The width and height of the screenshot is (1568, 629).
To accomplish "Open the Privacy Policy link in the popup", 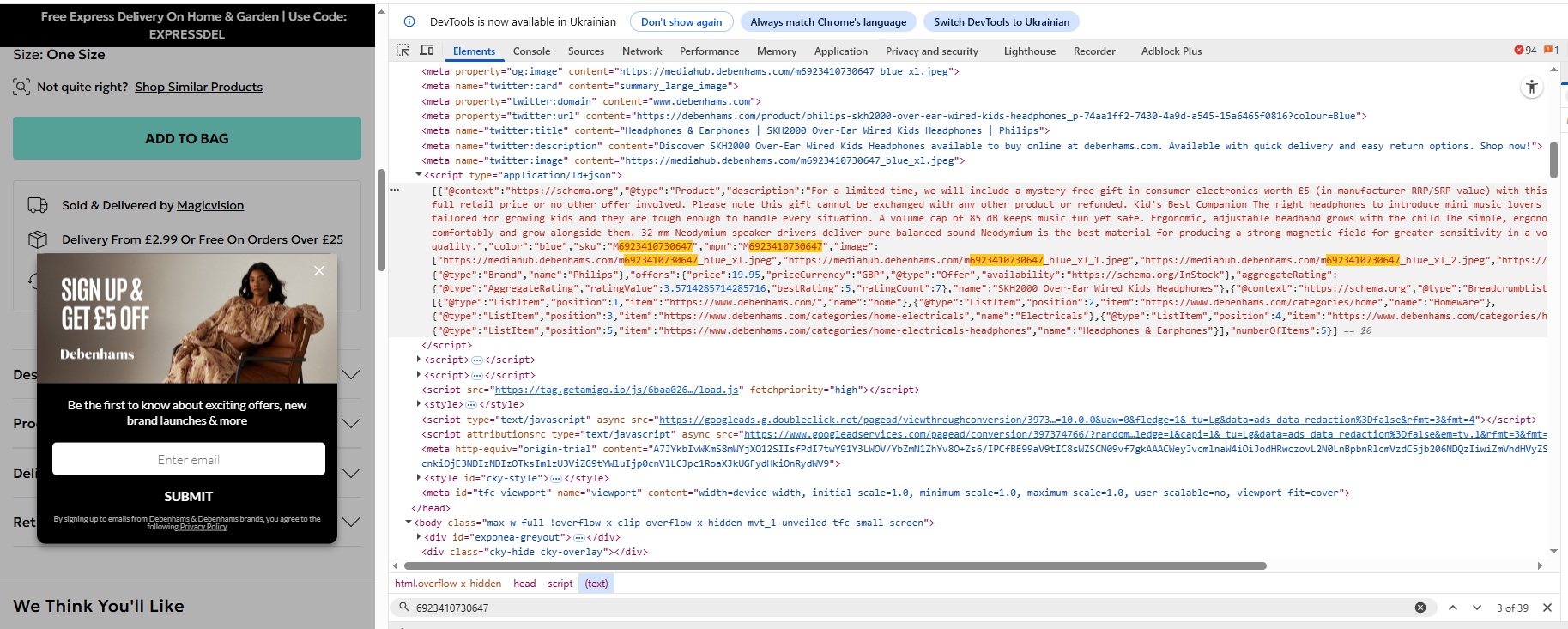I will (x=203, y=527).
